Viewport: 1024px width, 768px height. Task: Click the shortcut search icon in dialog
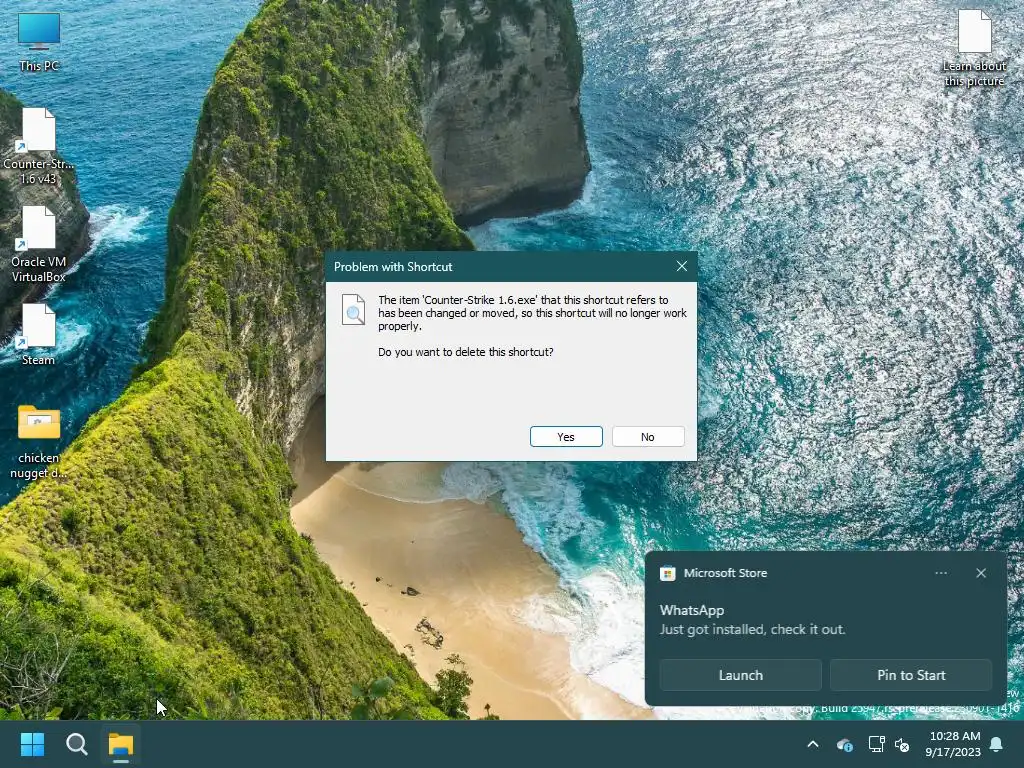(353, 310)
